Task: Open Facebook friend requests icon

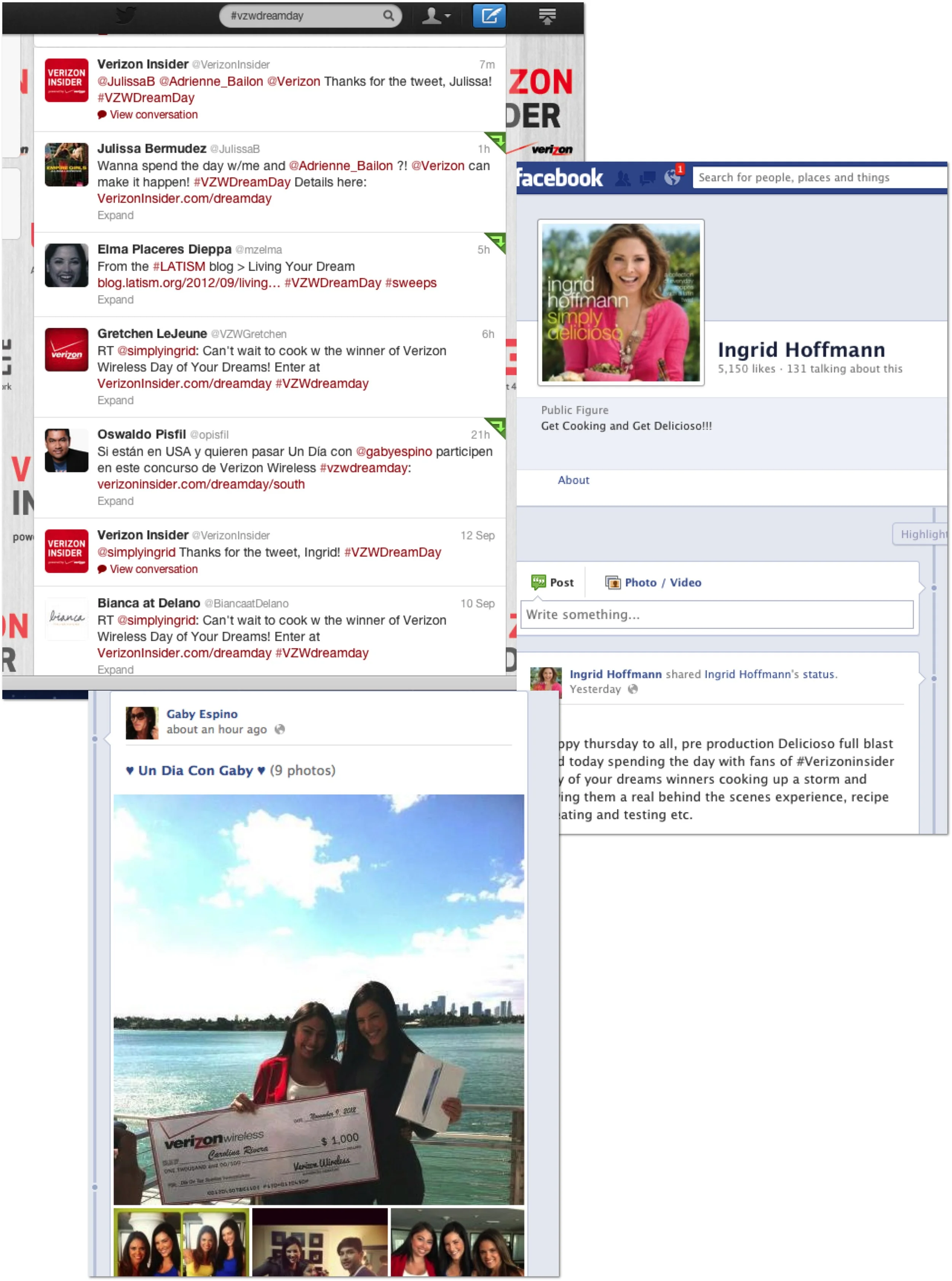Action: tap(622, 178)
